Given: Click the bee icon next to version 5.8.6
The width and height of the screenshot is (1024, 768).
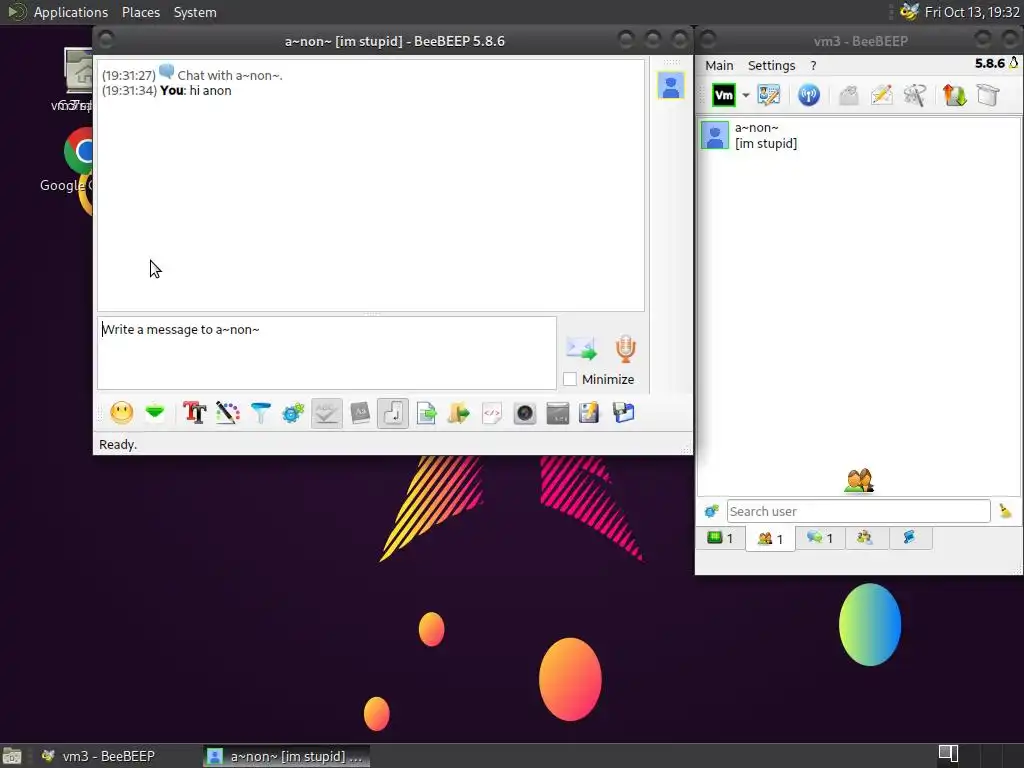Looking at the screenshot, I should [1014, 63].
